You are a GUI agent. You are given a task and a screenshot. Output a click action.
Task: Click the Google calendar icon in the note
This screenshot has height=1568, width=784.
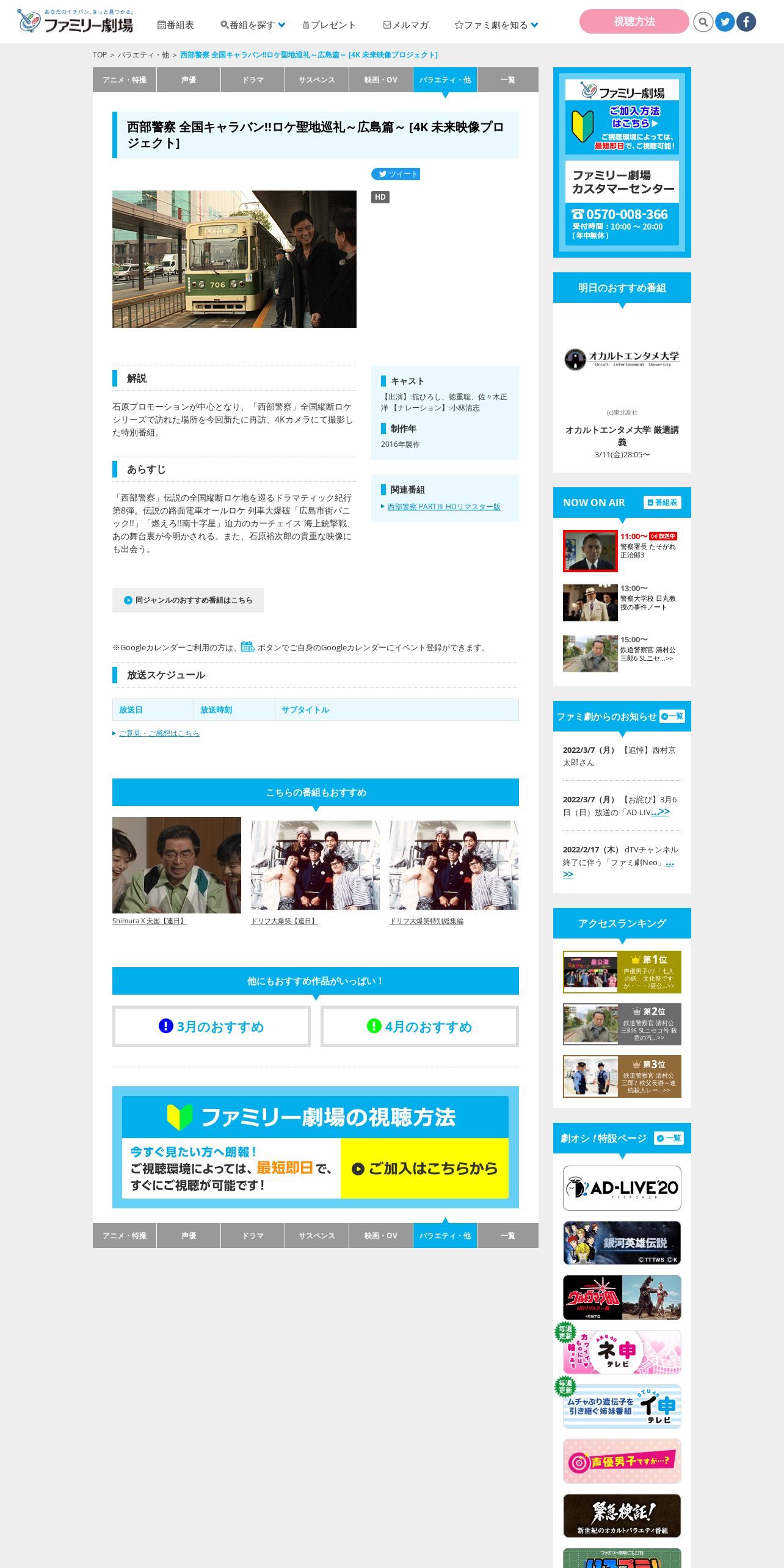(247, 647)
